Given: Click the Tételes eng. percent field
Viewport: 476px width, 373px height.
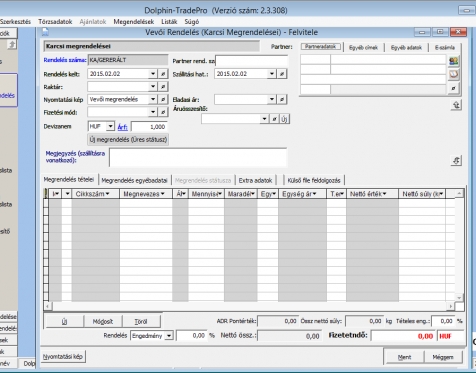Looking at the screenshot, I should pyautogui.click(x=442, y=321).
